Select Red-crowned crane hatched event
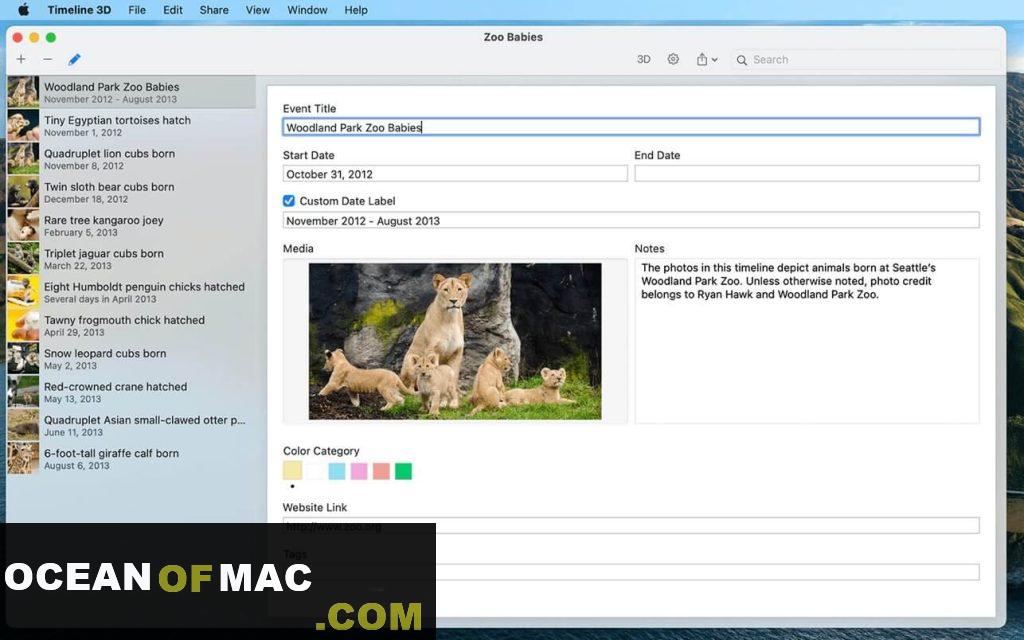This screenshot has width=1024, height=640. (131, 392)
